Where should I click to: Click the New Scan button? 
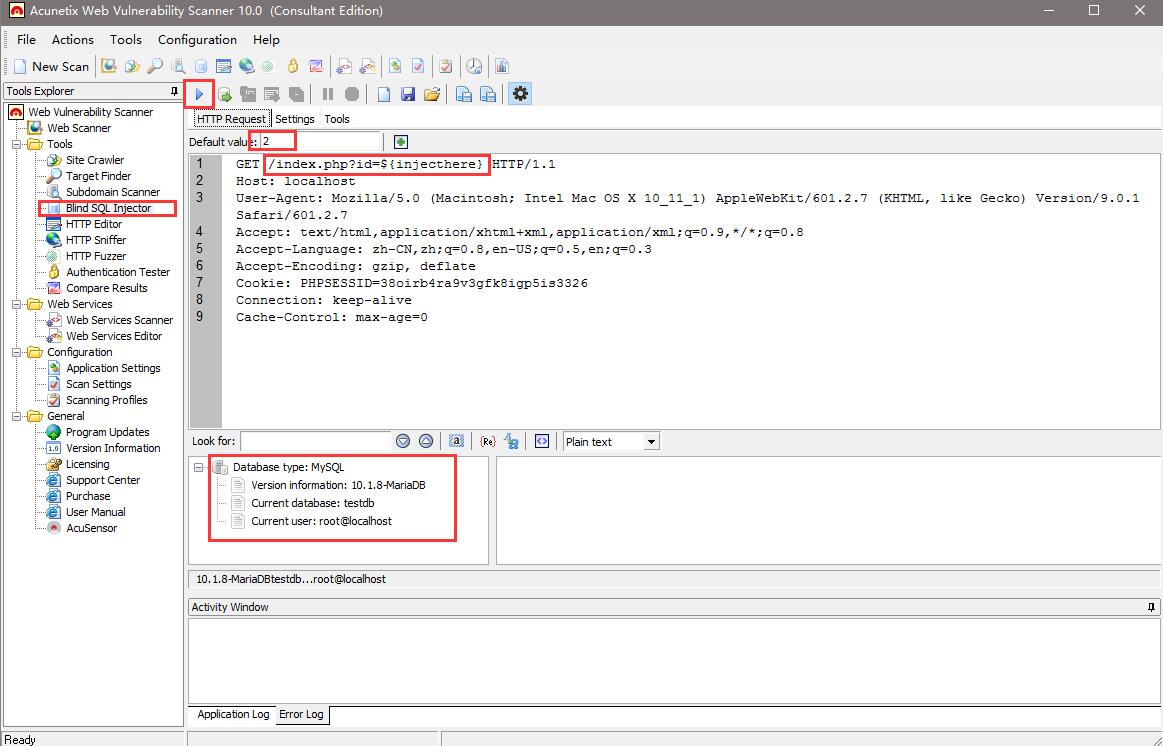[51, 66]
